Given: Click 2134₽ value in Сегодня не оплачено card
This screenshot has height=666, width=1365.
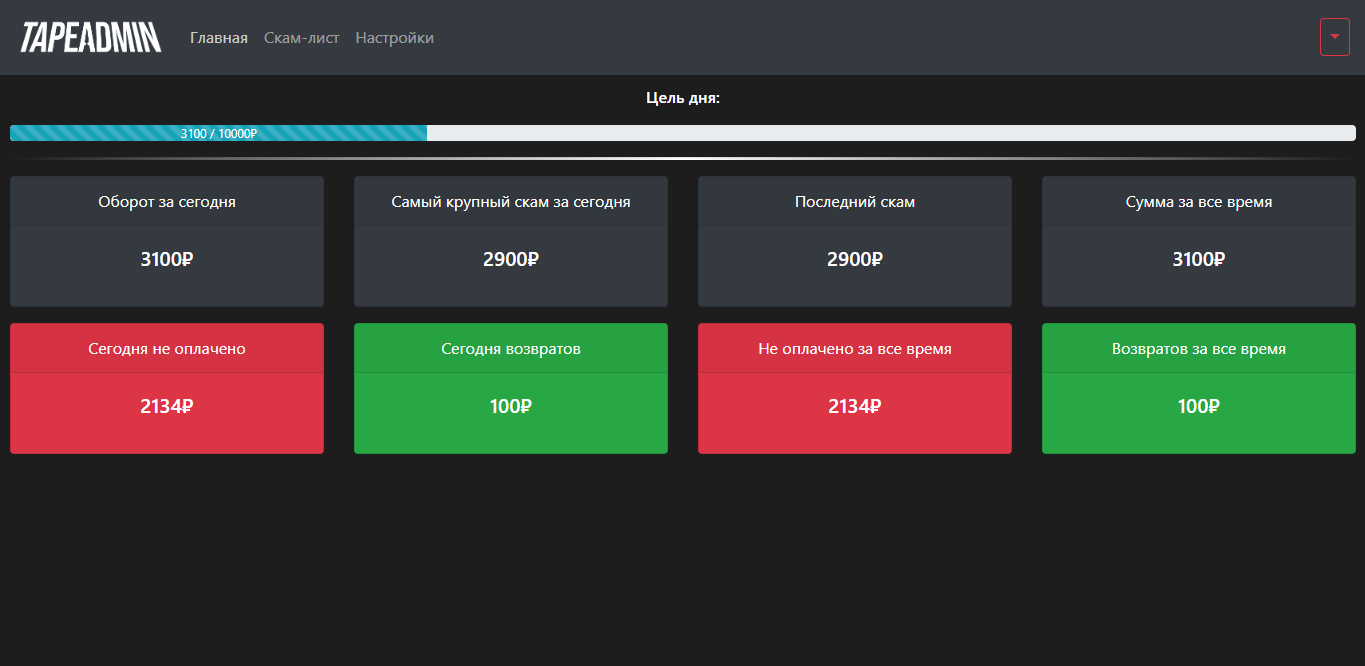Looking at the screenshot, I should 167,406.
